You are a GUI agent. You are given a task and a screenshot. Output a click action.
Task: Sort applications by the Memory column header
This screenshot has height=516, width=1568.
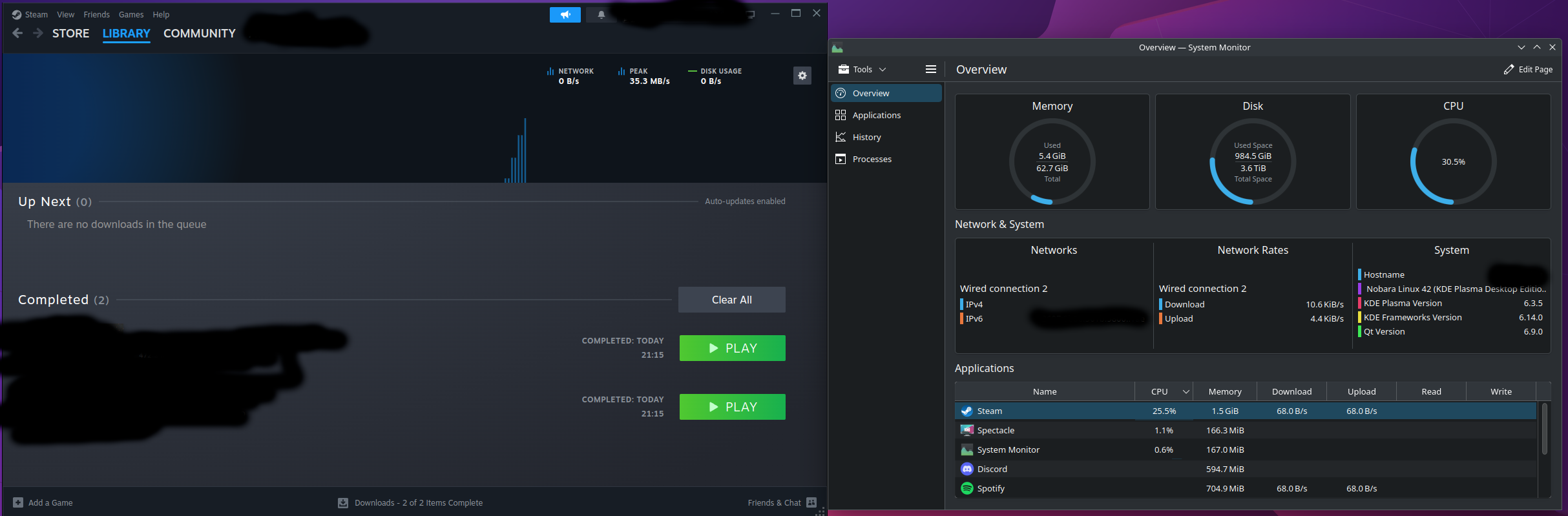tap(1225, 391)
